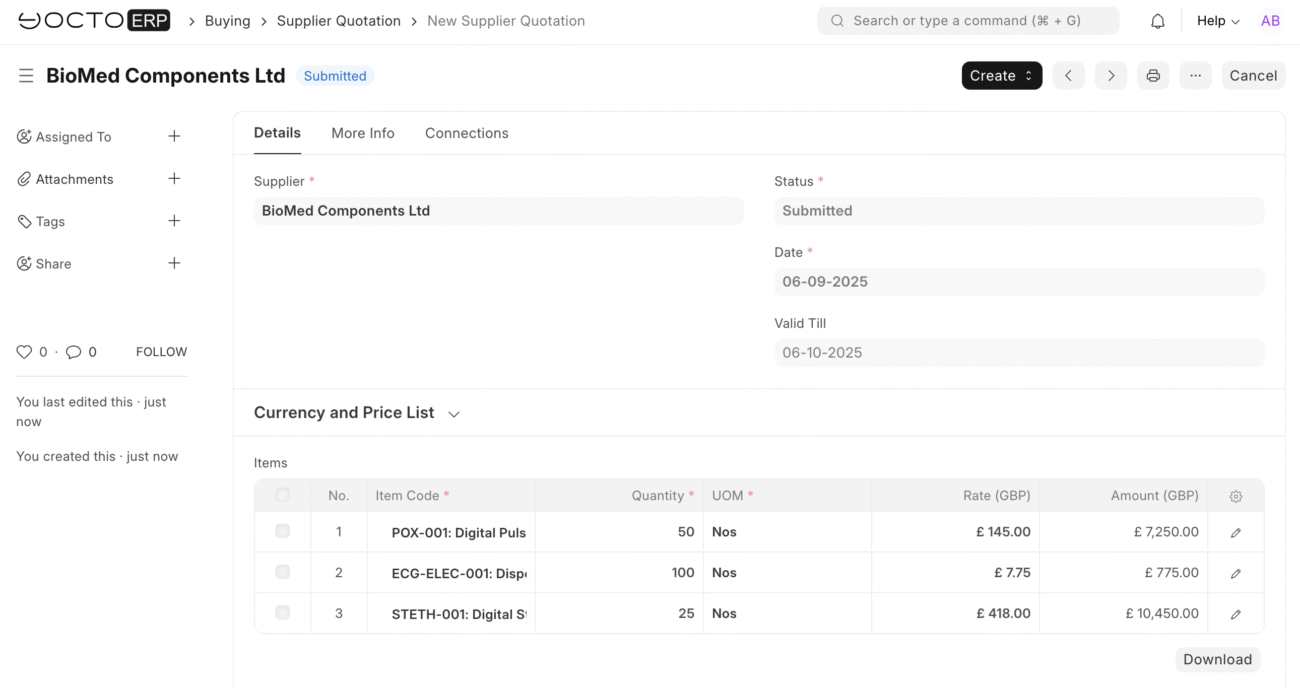
Task: Click the rate £ 145.00 cell
Action: [x=955, y=533]
